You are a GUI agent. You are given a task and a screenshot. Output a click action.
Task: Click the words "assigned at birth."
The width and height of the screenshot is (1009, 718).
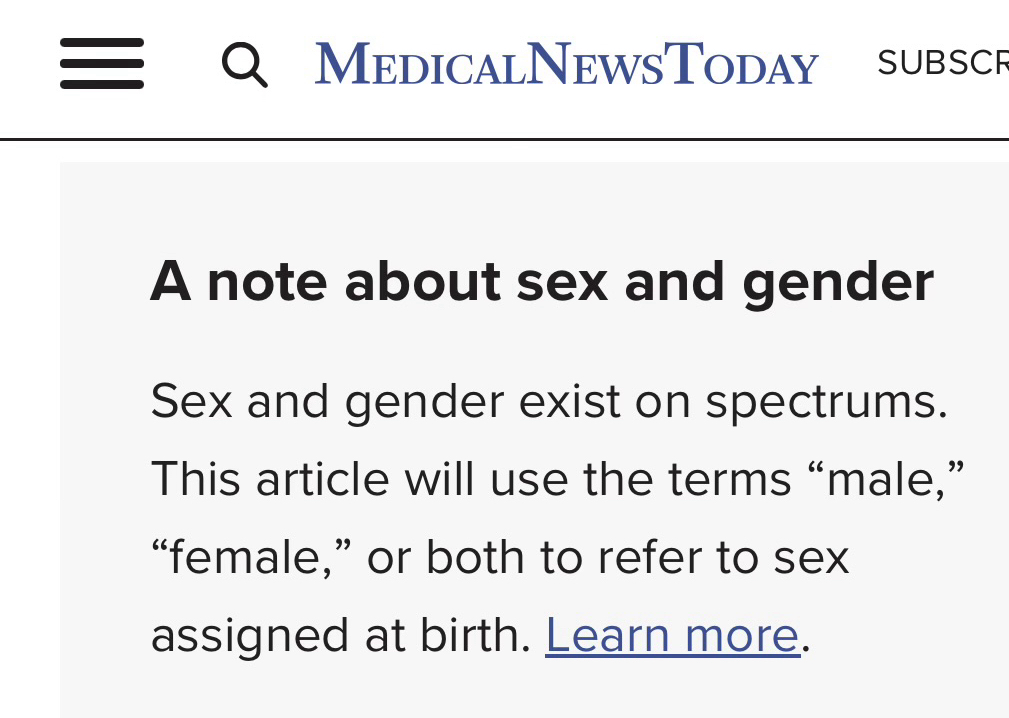(341, 637)
